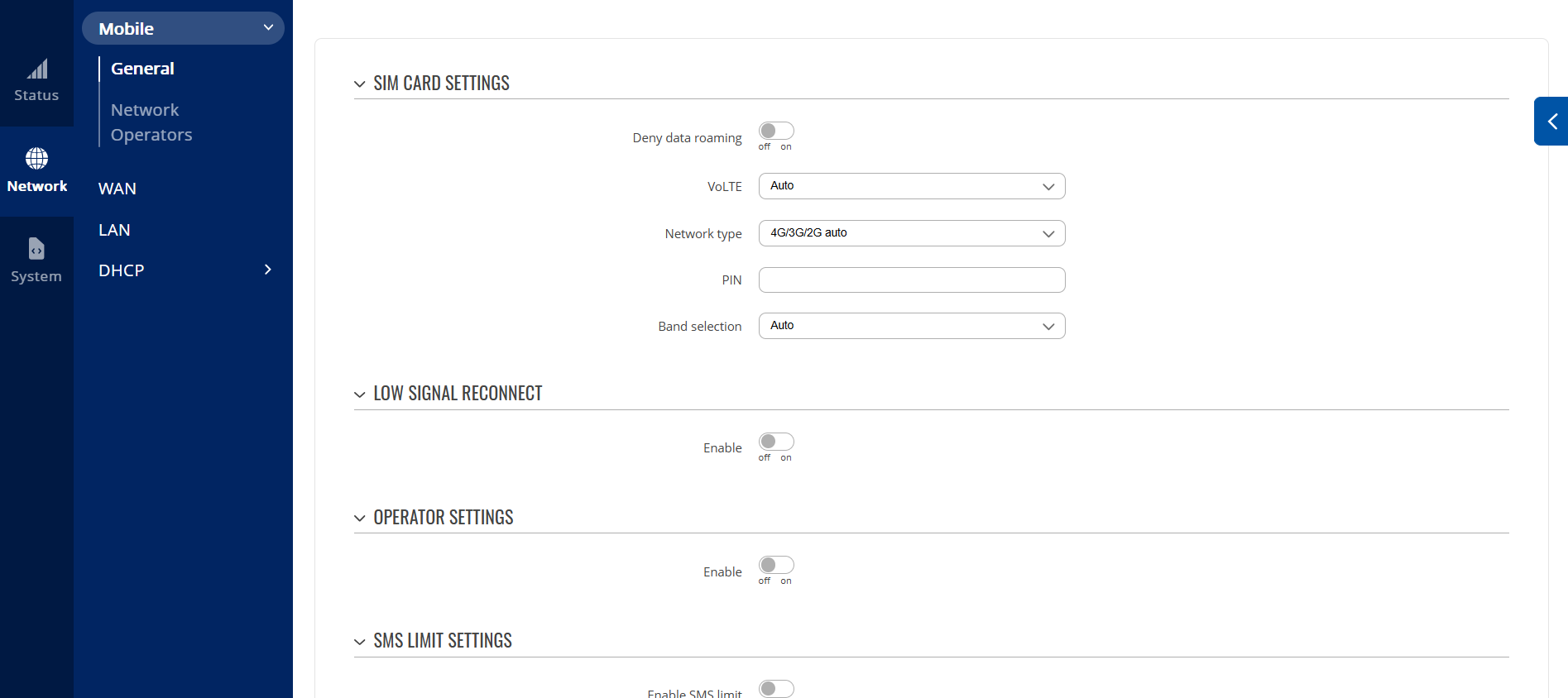1568x698 pixels.
Task: Enable the Operator Settings toggle
Action: [776, 565]
